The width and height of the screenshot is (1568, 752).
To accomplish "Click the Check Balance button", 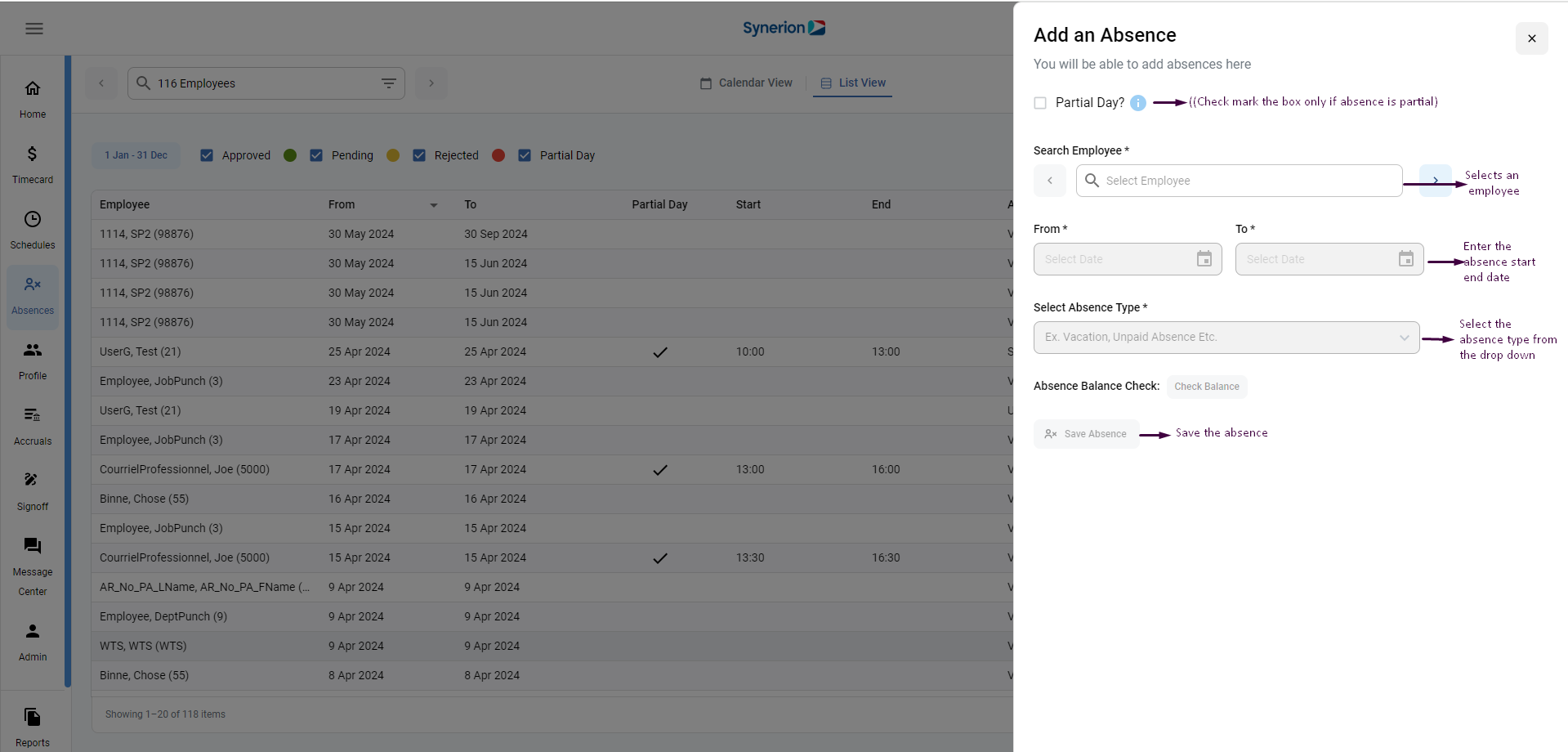I will 1207,387.
